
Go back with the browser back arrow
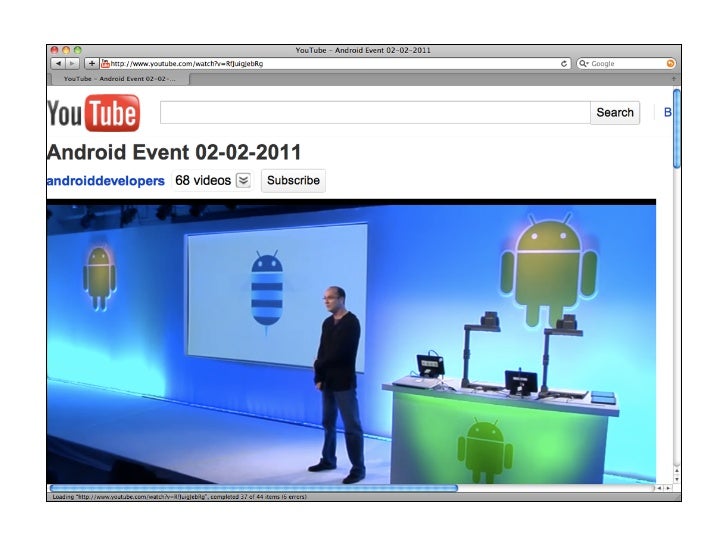click(x=58, y=64)
